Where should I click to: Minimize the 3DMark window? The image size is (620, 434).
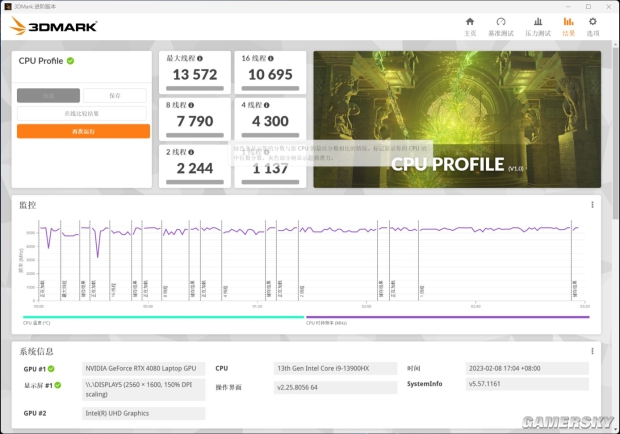click(x=568, y=6)
